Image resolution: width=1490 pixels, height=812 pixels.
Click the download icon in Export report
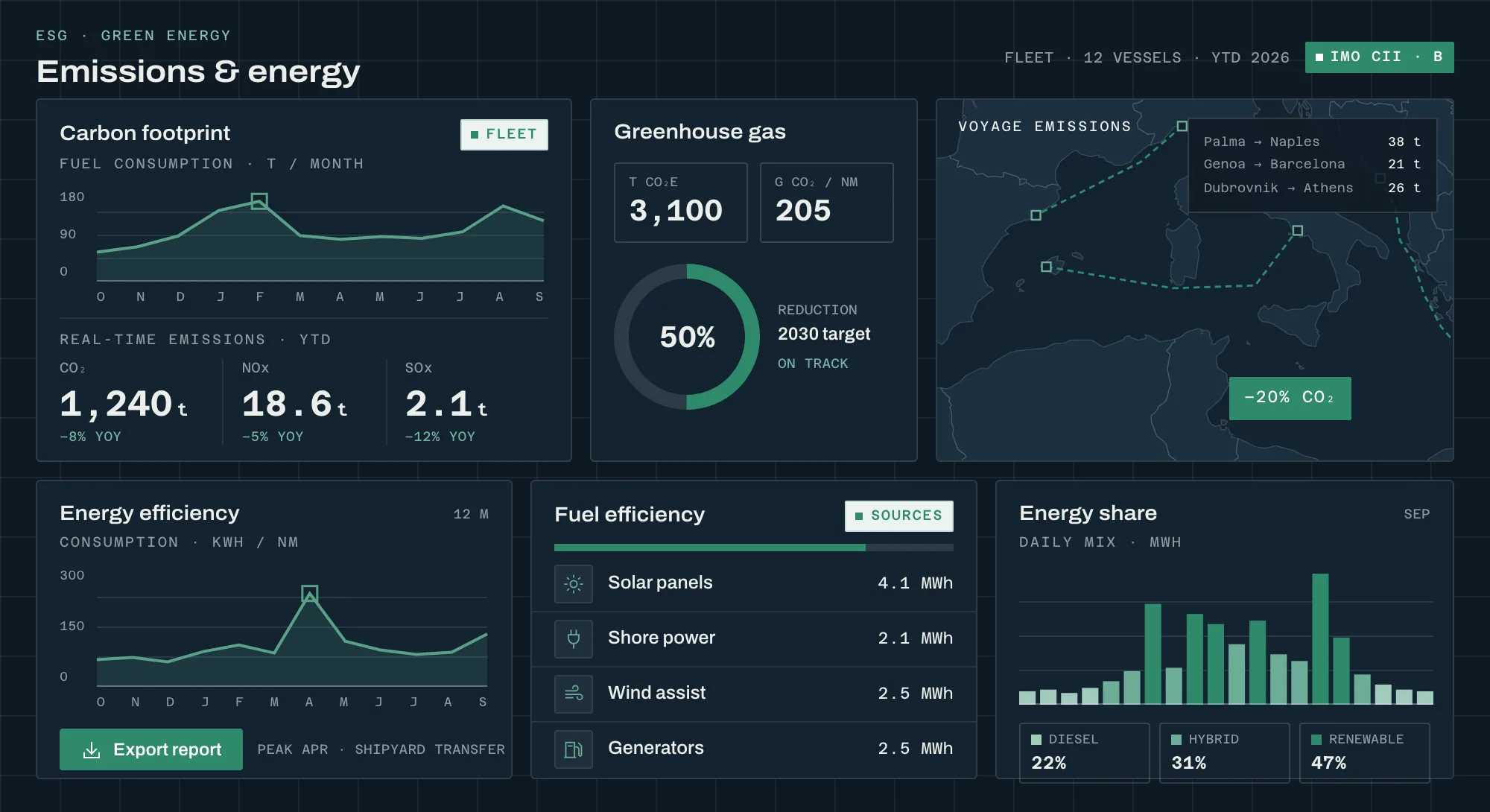[x=92, y=749]
